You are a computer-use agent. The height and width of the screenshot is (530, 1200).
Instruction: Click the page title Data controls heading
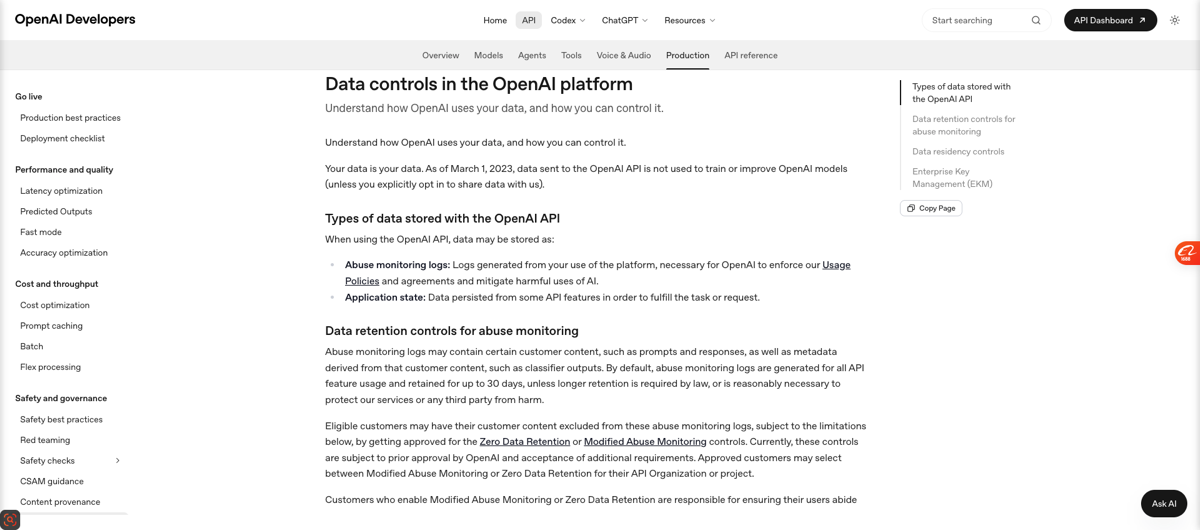(479, 84)
